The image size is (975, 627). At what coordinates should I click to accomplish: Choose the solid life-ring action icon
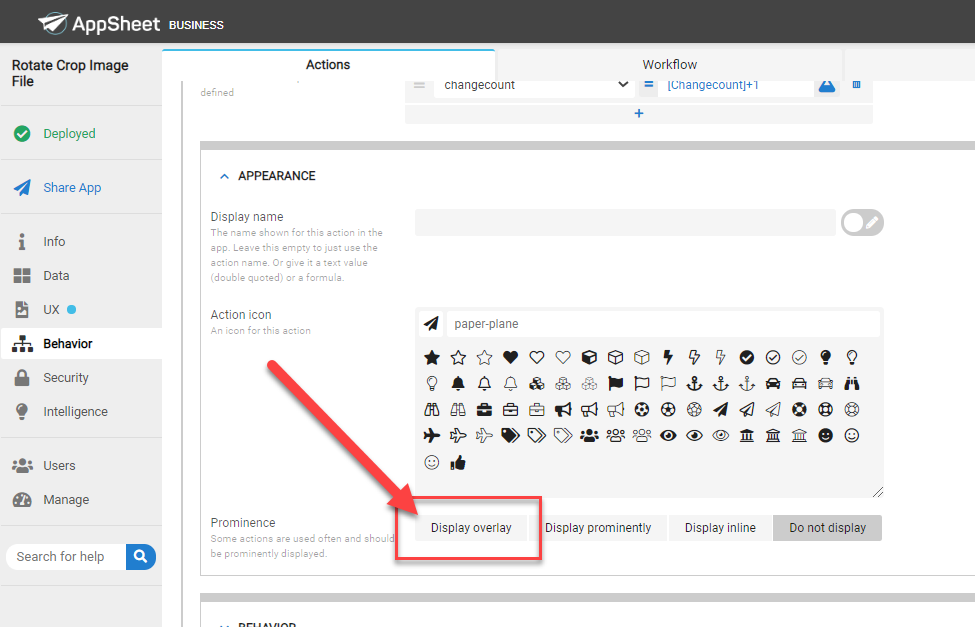pos(799,409)
